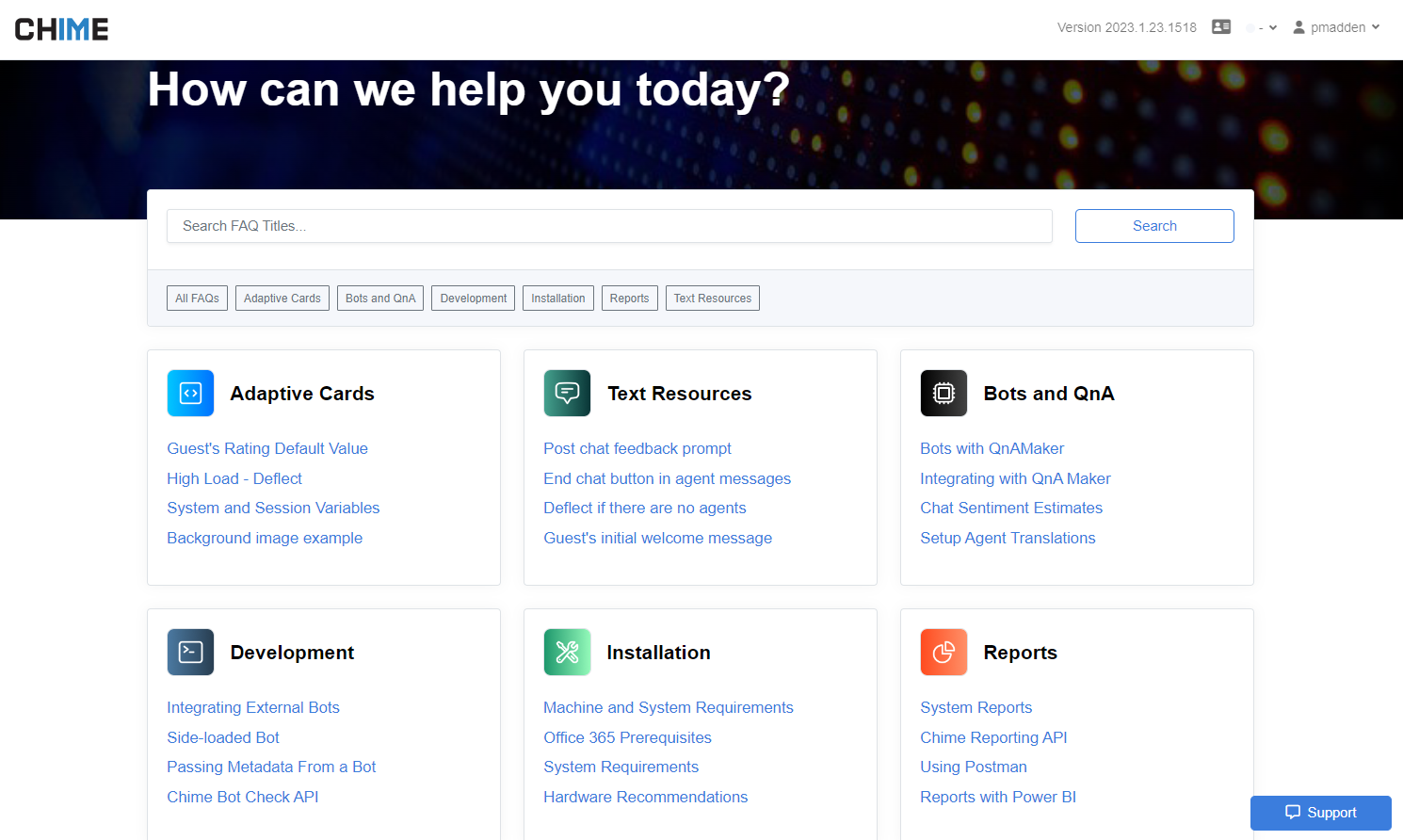Click the Development terminal icon
The height and width of the screenshot is (840, 1403).
click(x=190, y=653)
